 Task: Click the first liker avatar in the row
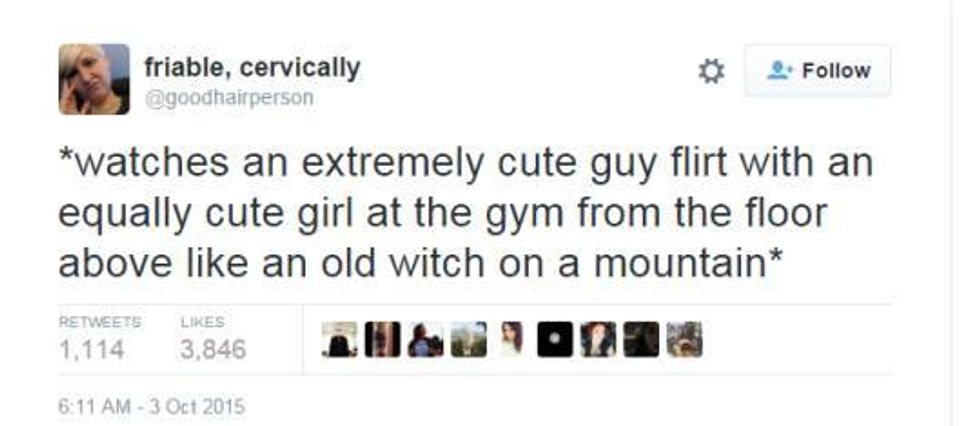338,340
